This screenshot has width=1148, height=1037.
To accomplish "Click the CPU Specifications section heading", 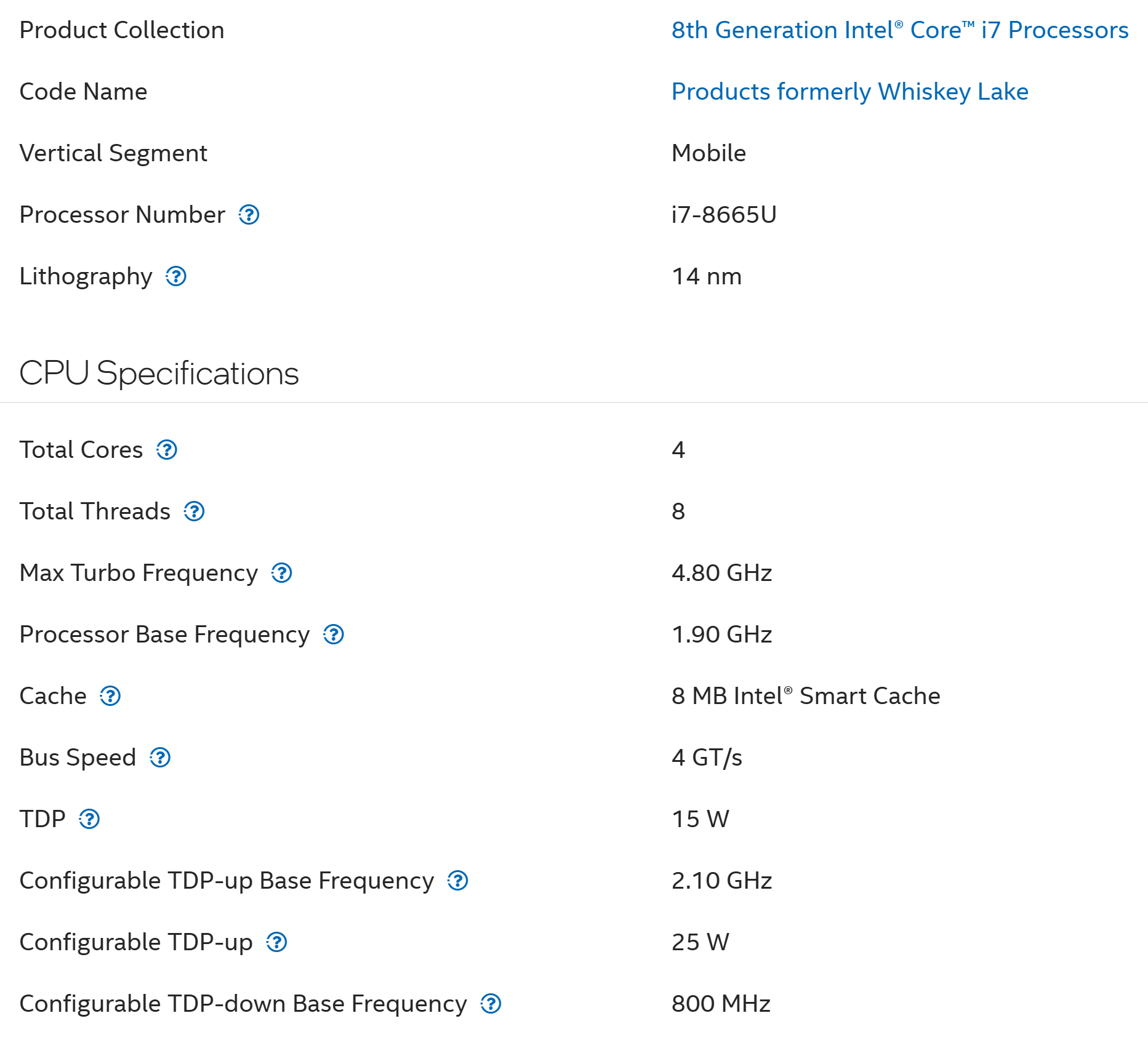I will pyautogui.click(x=159, y=374).
